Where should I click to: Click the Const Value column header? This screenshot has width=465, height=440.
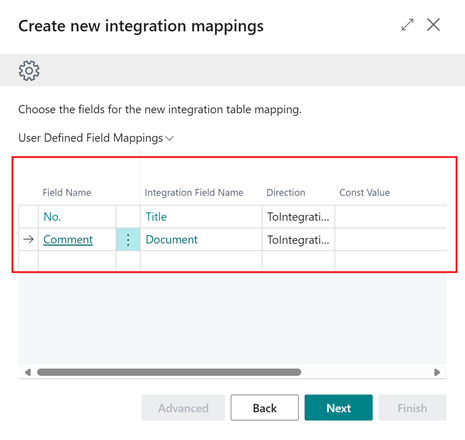coord(364,192)
